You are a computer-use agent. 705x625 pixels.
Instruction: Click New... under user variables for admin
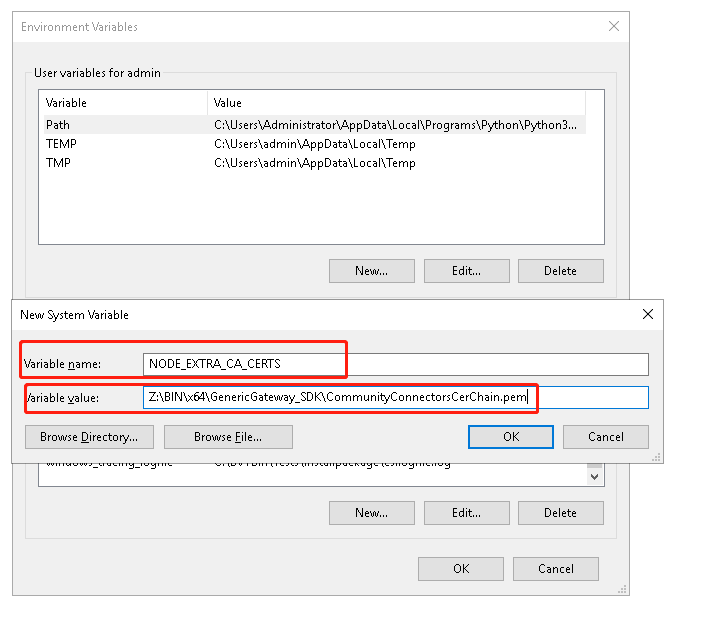371,271
